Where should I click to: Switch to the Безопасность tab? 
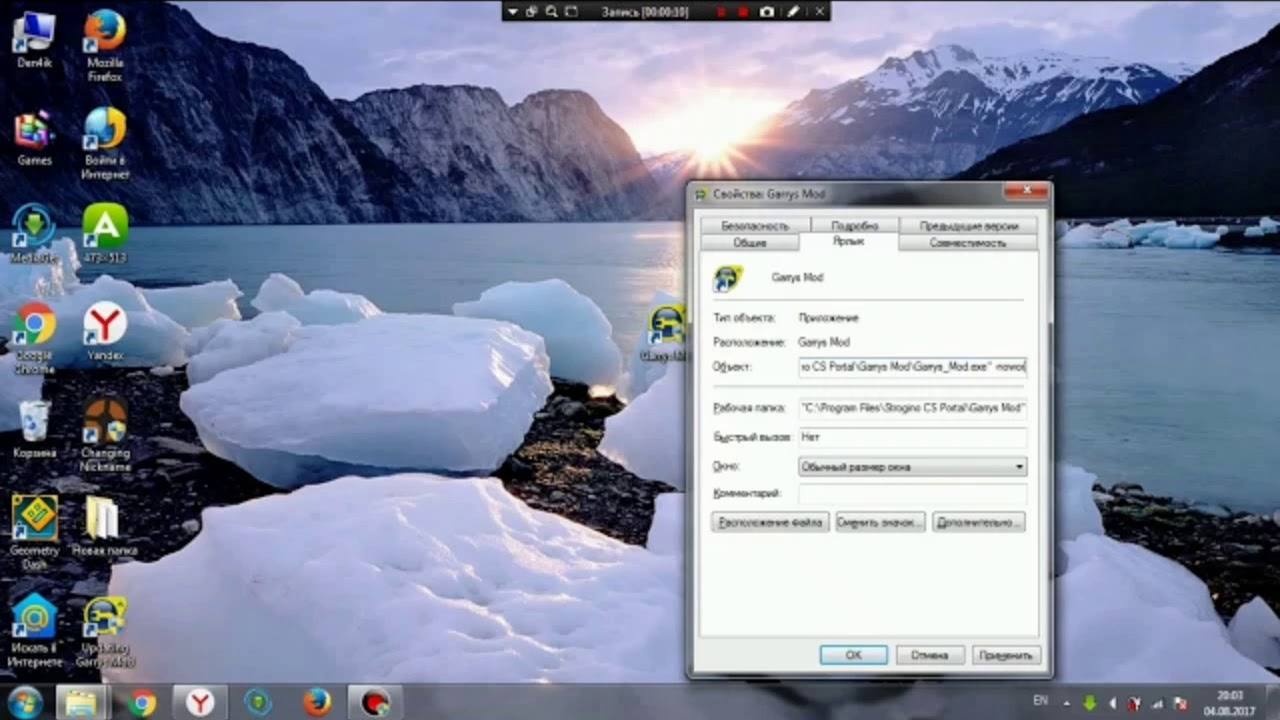pos(755,226)
